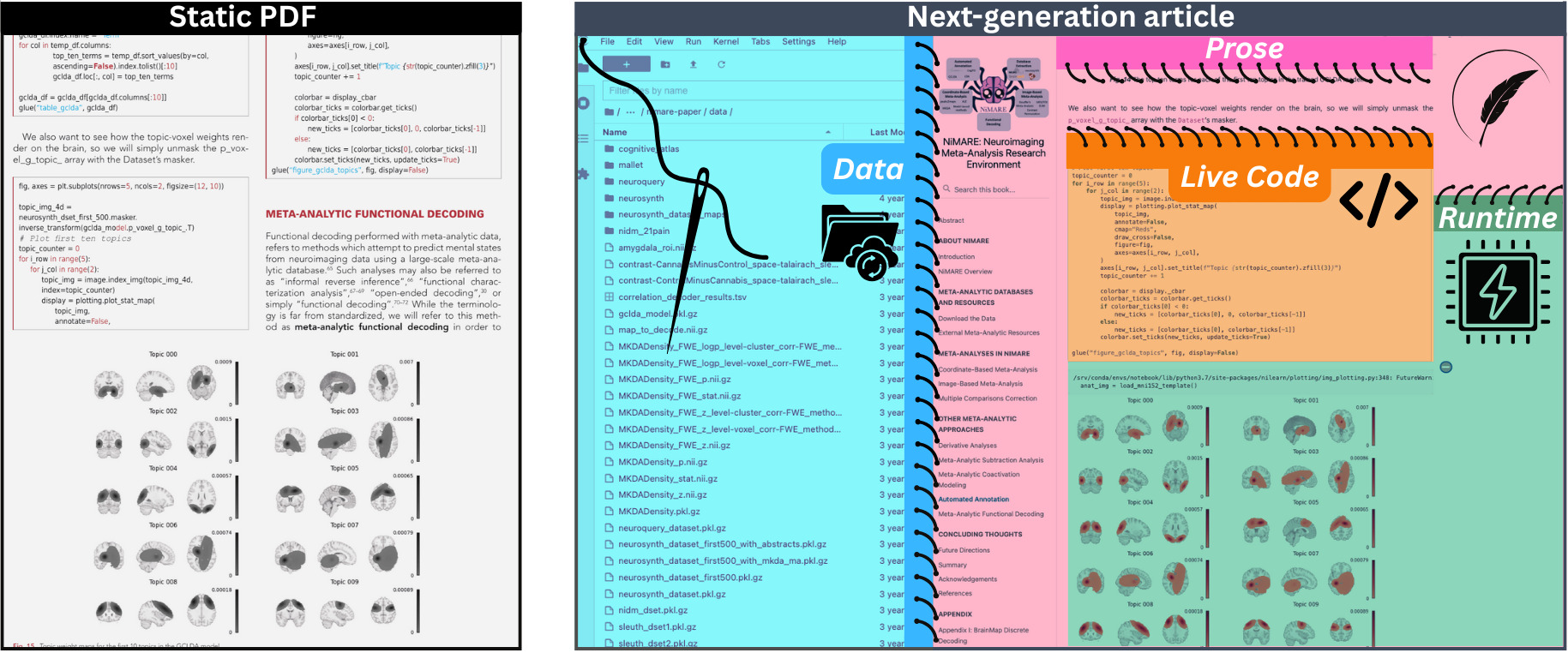Click the New Folder icon
Image resolution: width=1568 pixels, height=653 pixels.
pos(665,64)
